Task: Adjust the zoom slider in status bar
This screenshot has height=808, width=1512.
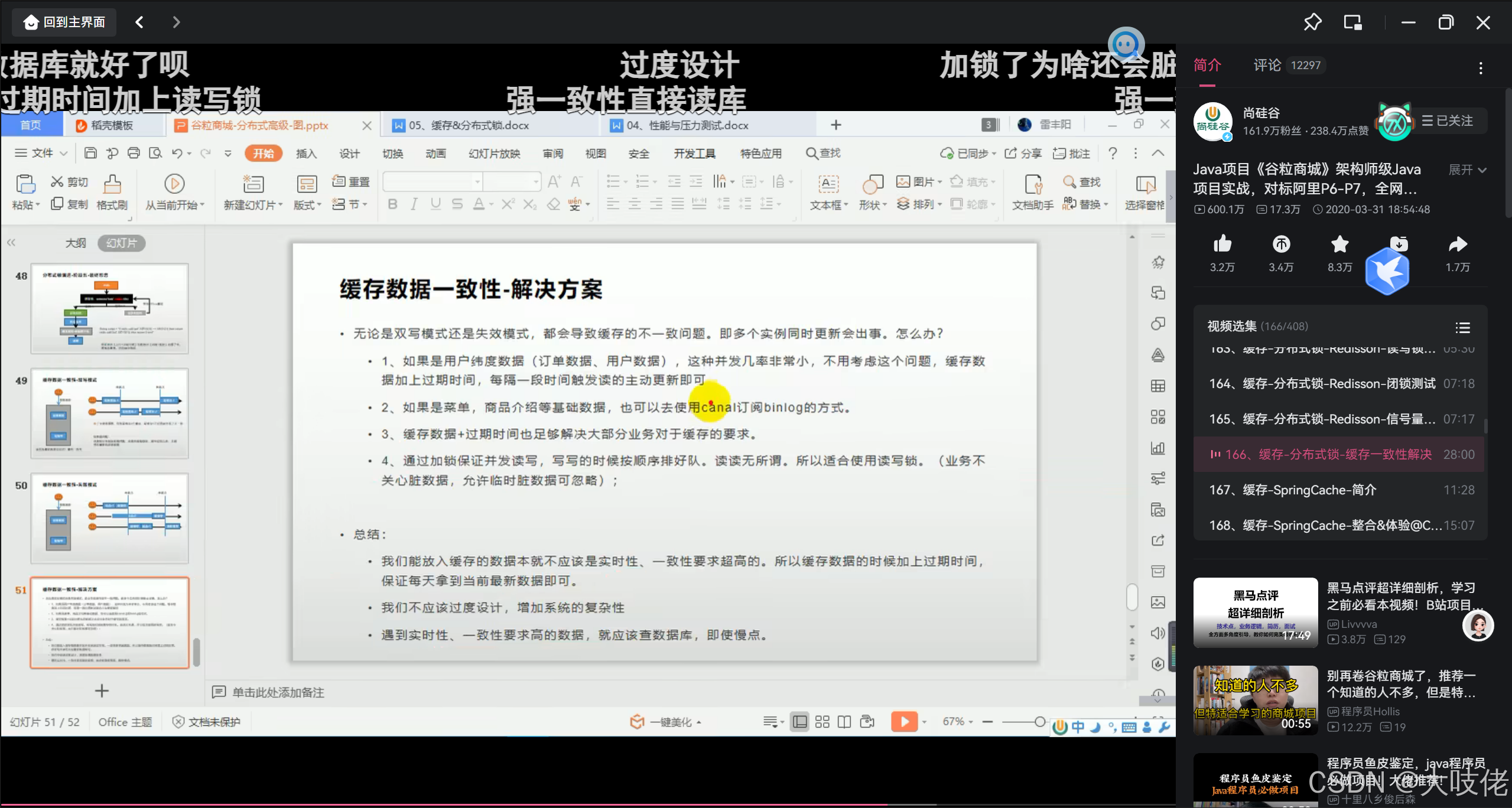Action: pyautogui.click(x=1040, y=722)
